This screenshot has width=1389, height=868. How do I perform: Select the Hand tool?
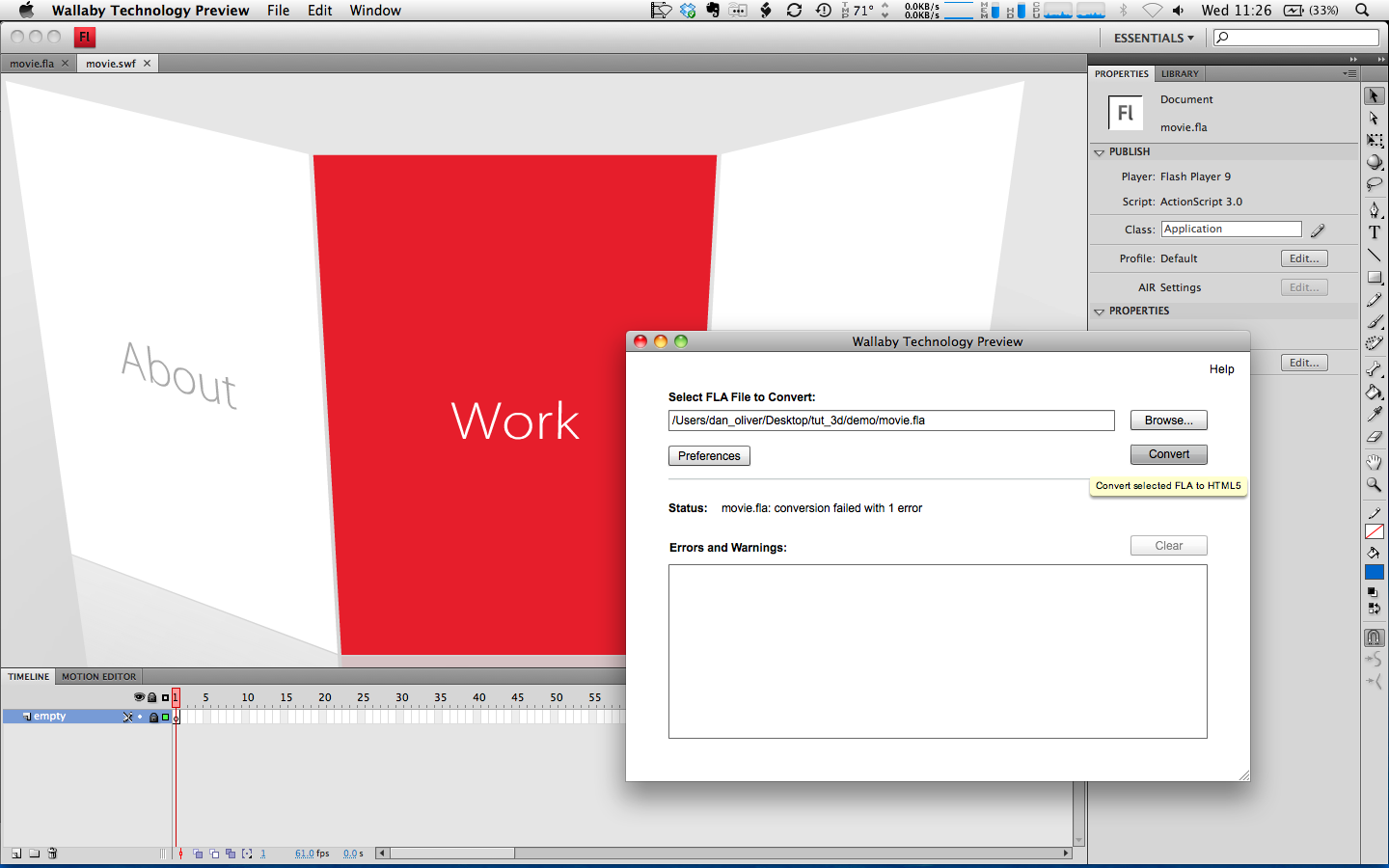1374,462
